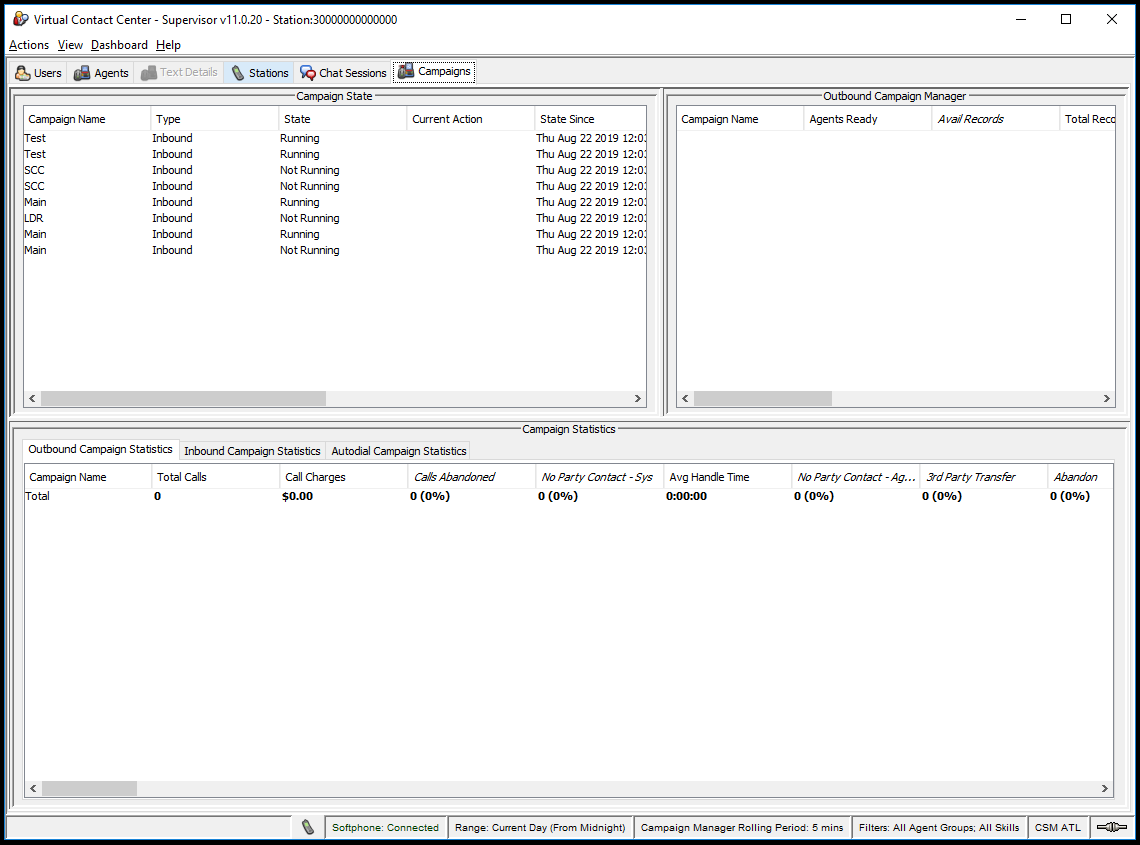The height and width of the screenshot is (845, 1140).
Task: Click the Calls Abandoned column header
Action: 472,477
